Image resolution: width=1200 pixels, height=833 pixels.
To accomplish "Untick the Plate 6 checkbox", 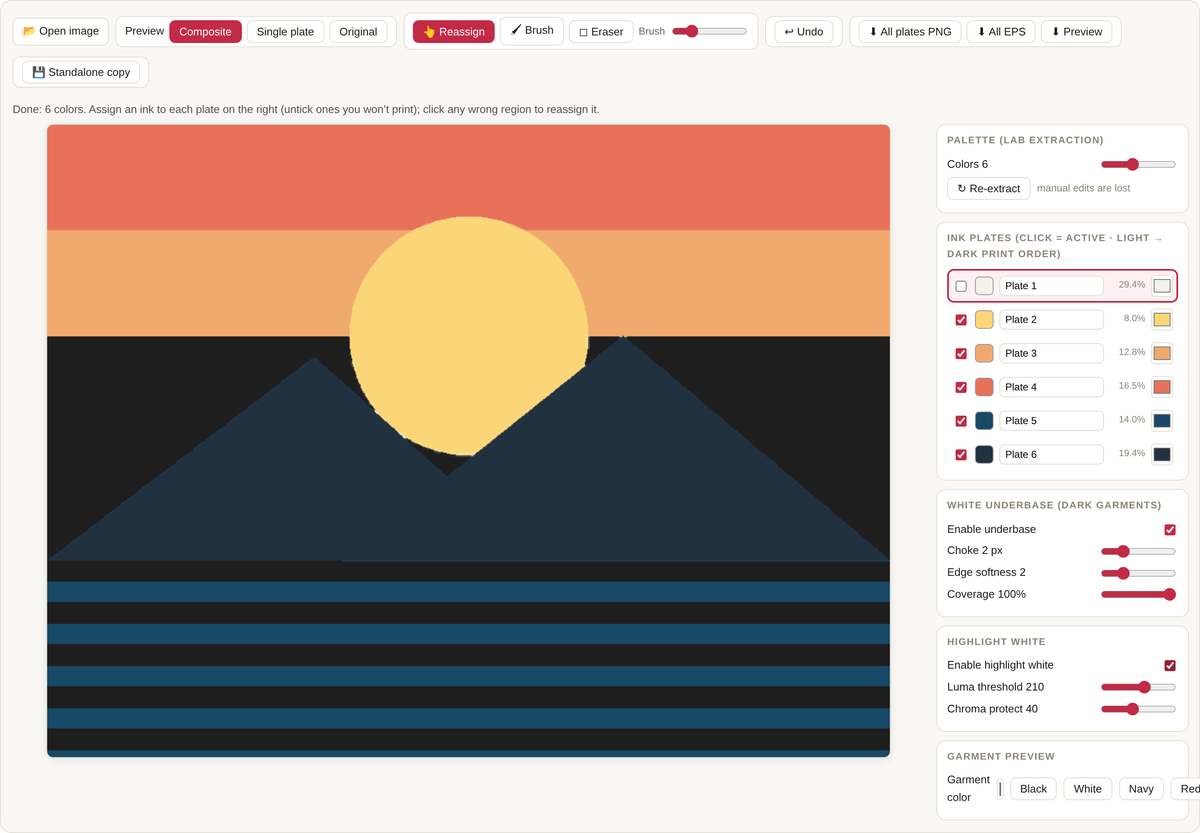I will (x=961, y=454).
